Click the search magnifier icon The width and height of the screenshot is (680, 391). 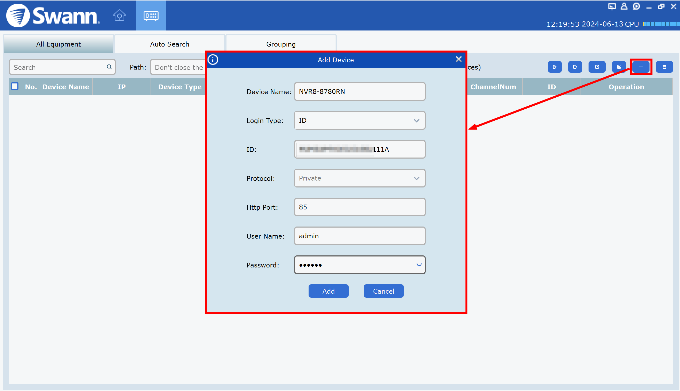click(109, 67)
